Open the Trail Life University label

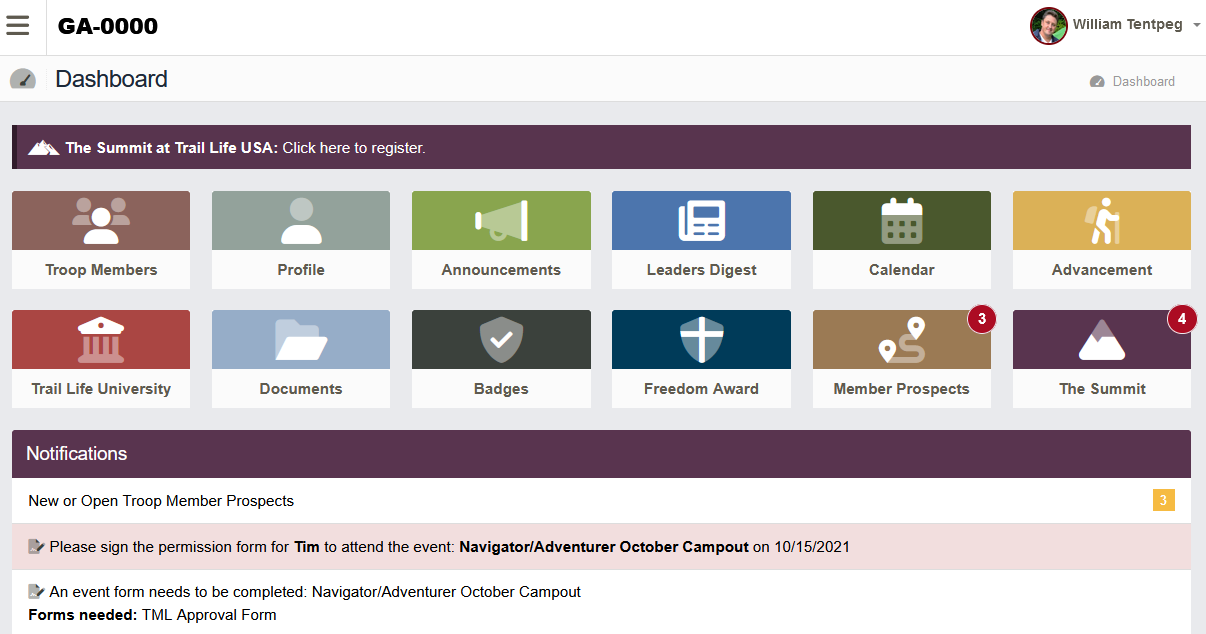point(101,389)
